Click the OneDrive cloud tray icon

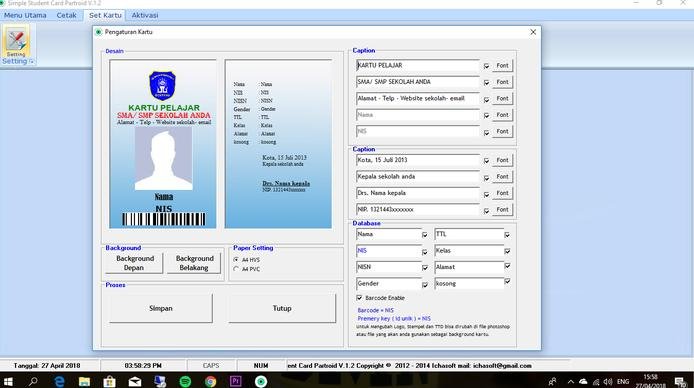click(583, 381)
